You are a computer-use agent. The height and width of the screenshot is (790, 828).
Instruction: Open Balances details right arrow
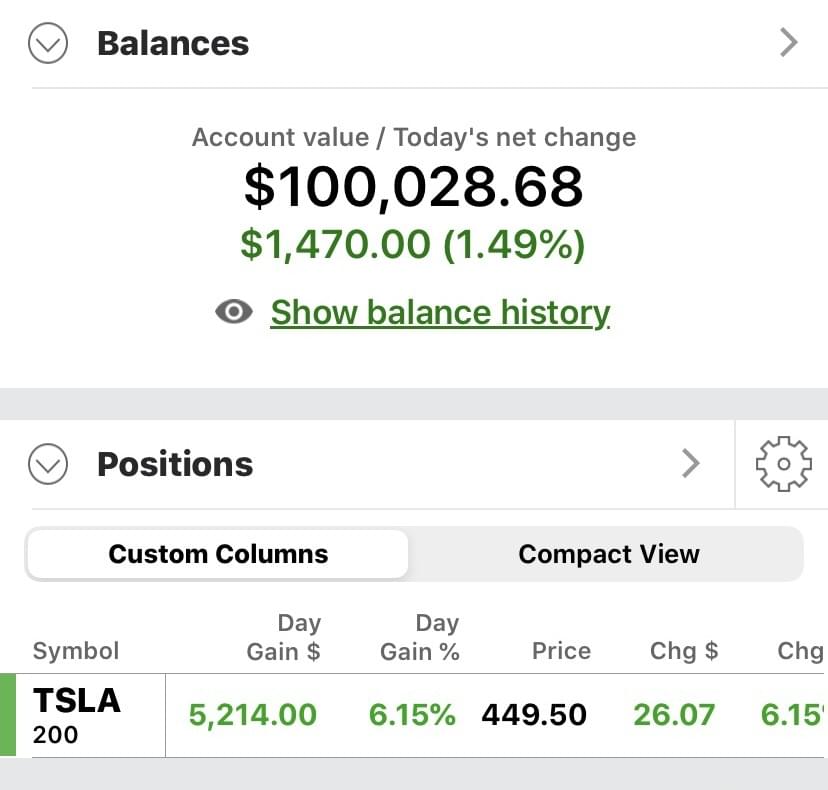click(x=789, y=43)
